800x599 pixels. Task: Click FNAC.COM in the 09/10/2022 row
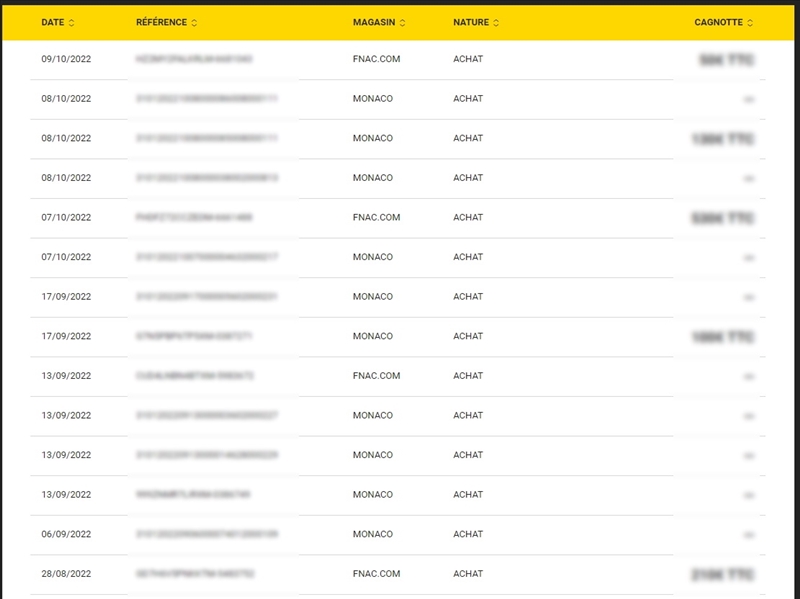376,59
